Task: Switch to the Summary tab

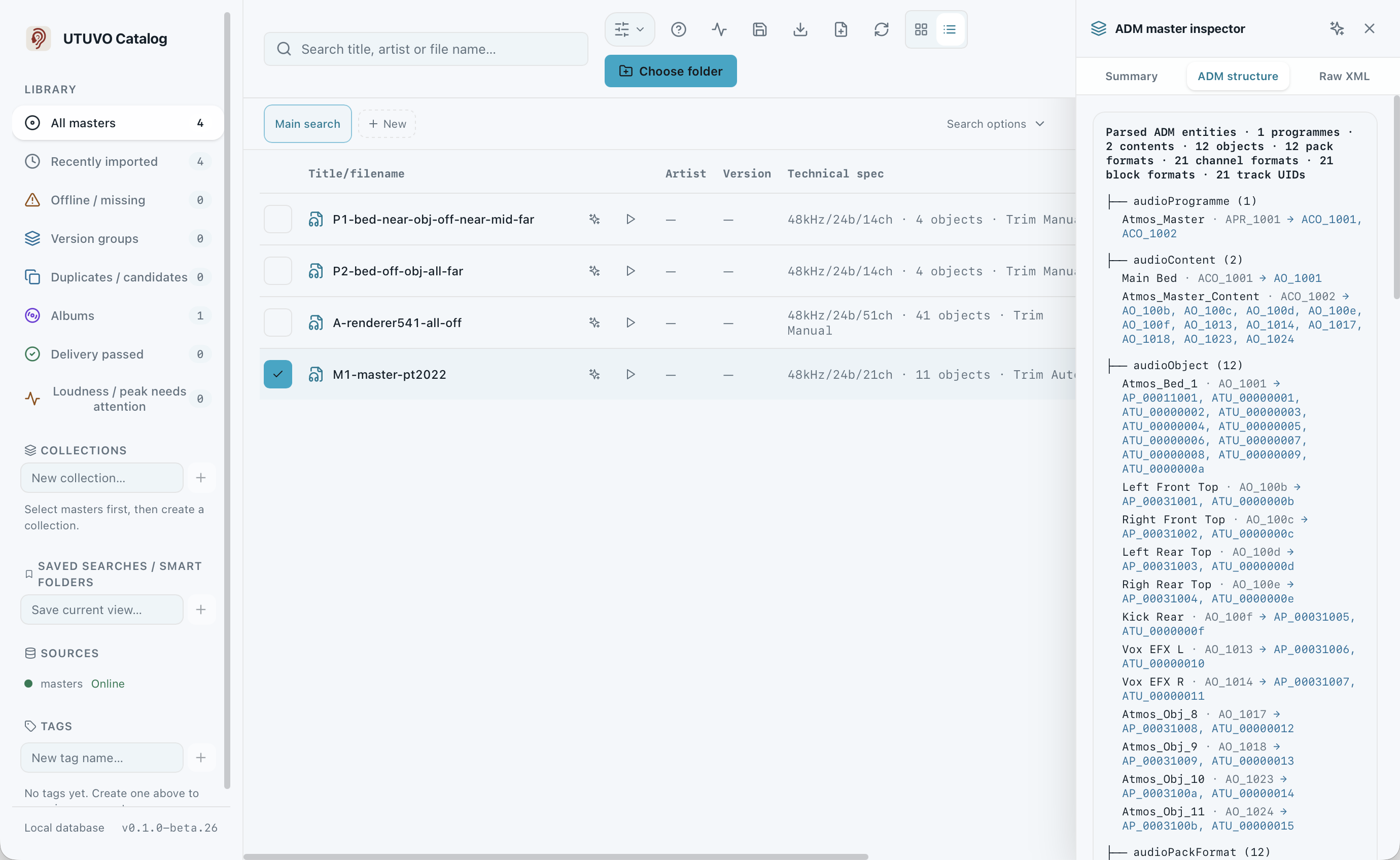Action: (1131, 76)
